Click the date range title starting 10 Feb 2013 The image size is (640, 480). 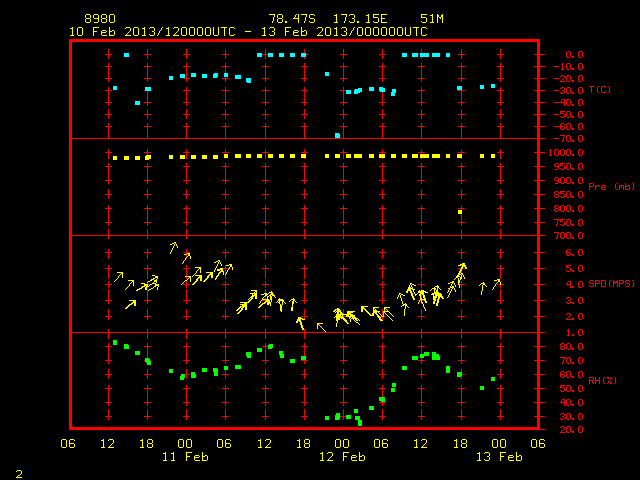pyautogui.click(x=248, y=32)
